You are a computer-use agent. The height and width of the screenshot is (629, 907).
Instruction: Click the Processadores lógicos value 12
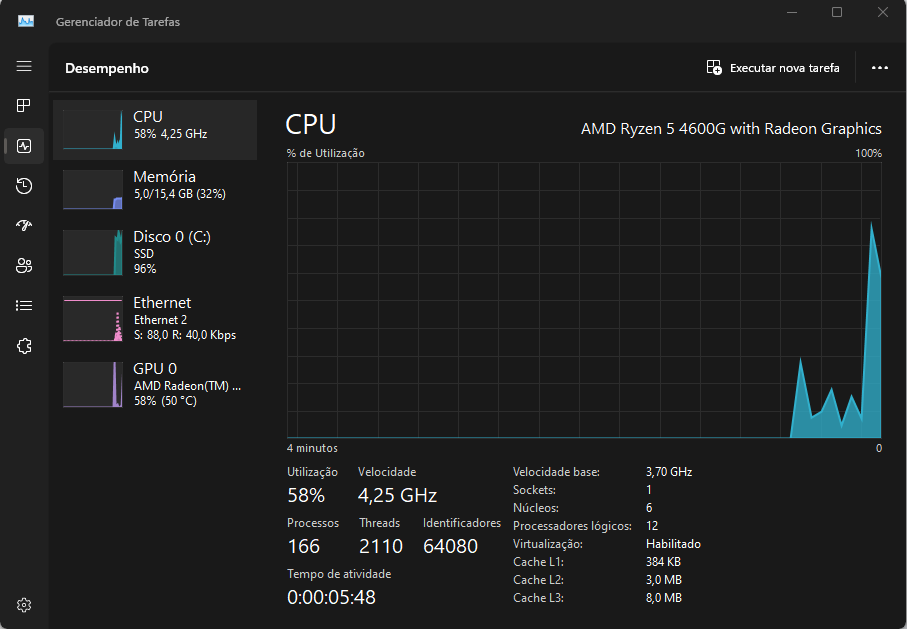click(x=652, y=526)
